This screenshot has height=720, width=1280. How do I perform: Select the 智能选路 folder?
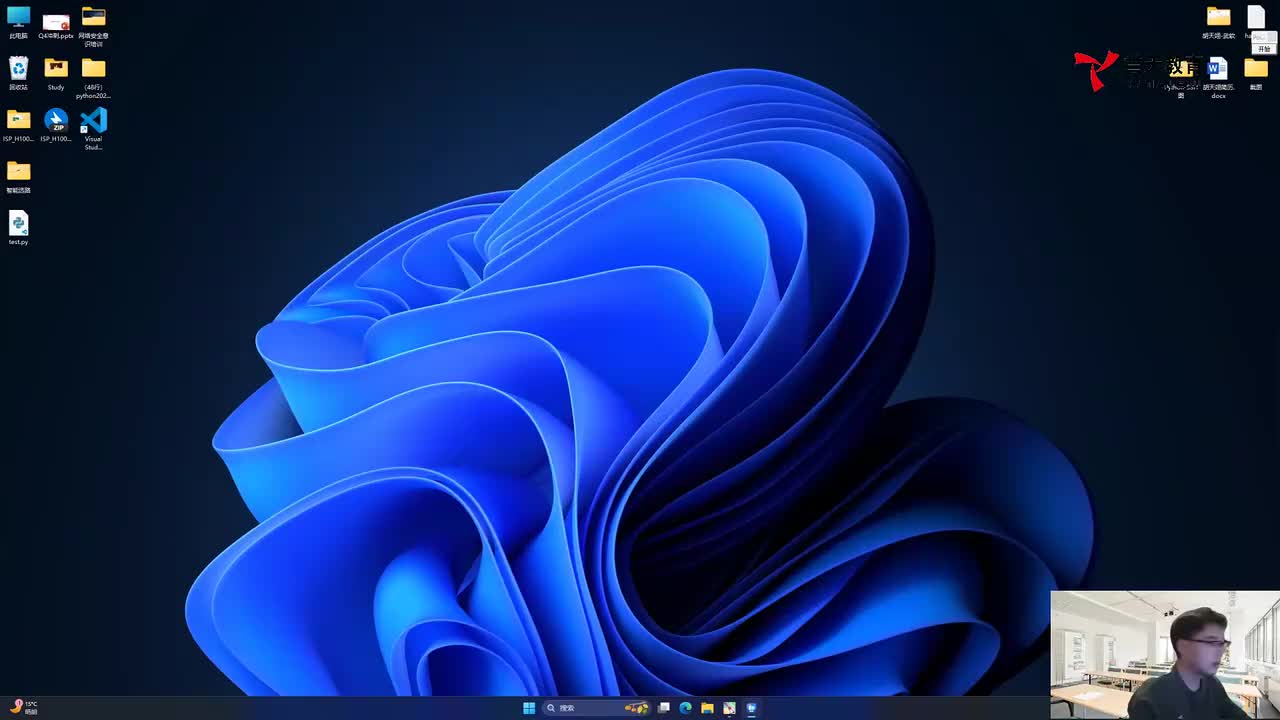(x=18, y=177)
